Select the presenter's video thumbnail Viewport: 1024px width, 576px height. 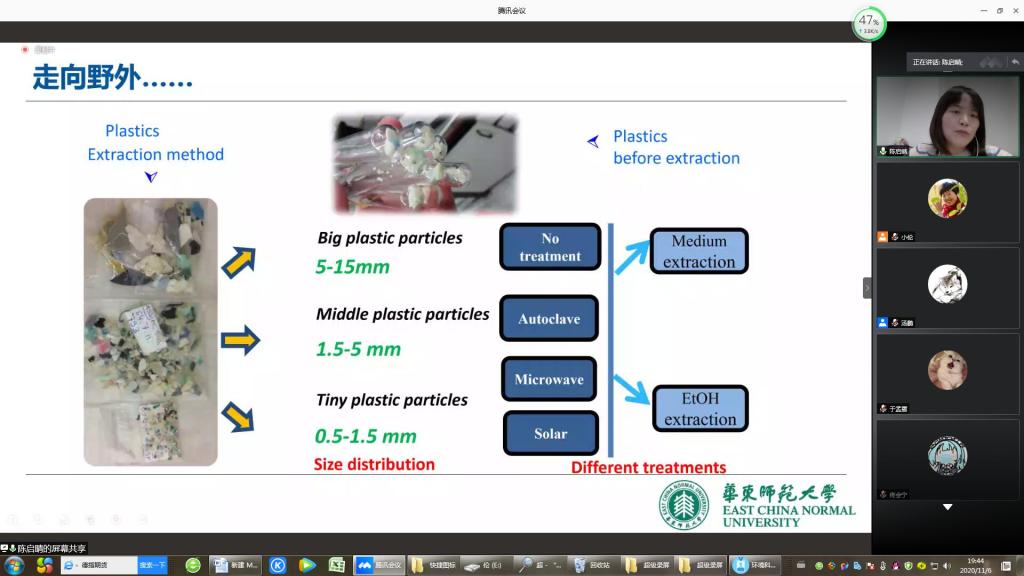coord(947,117)
